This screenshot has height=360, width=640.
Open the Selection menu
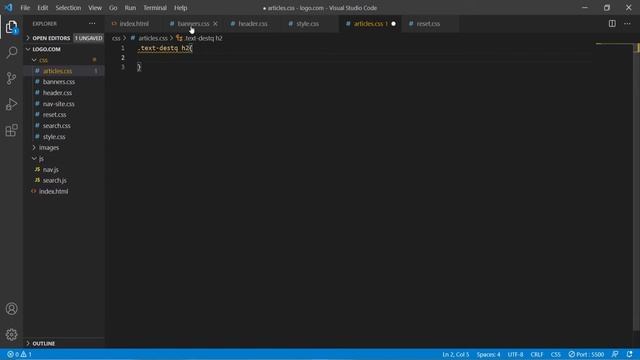pos(68,8)
